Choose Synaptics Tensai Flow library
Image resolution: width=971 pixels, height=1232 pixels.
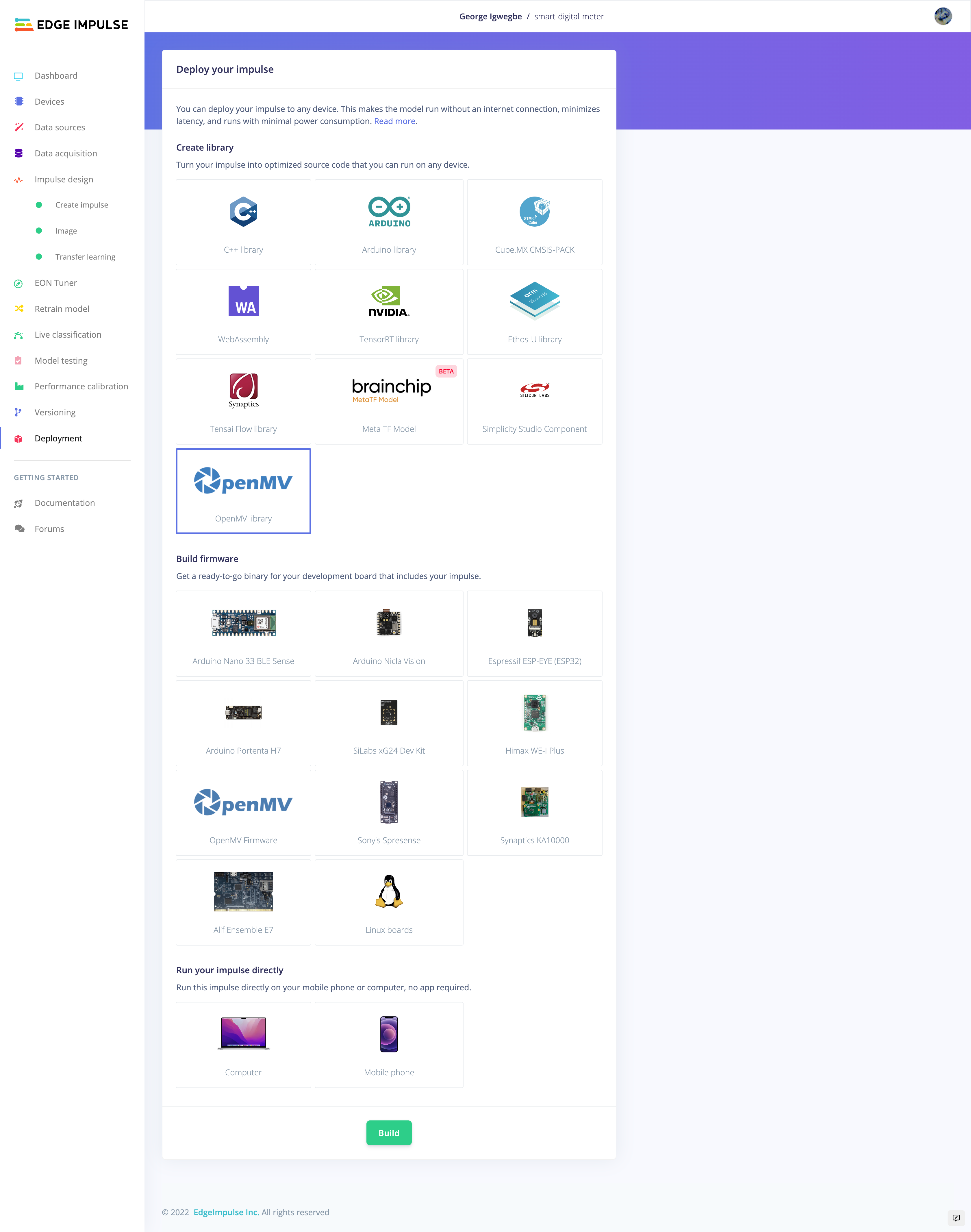coord(243,402)
